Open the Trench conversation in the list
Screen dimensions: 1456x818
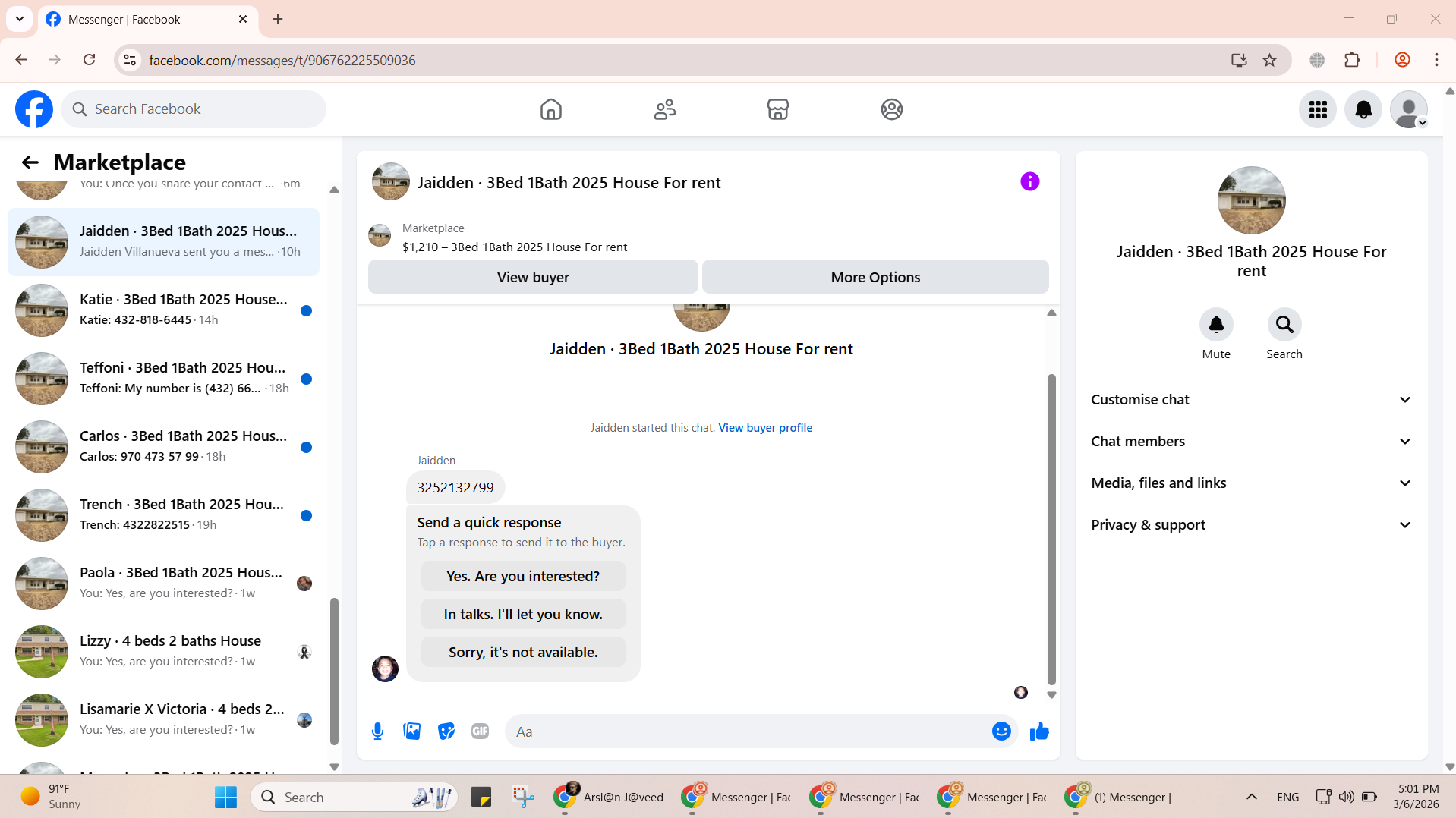[163, 515]
